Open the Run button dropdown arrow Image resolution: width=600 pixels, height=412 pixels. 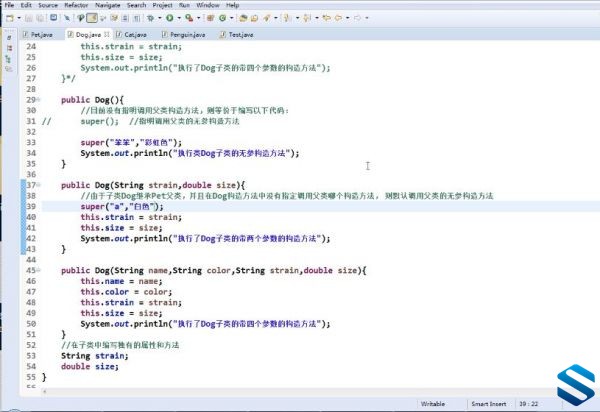click(178, 18)
